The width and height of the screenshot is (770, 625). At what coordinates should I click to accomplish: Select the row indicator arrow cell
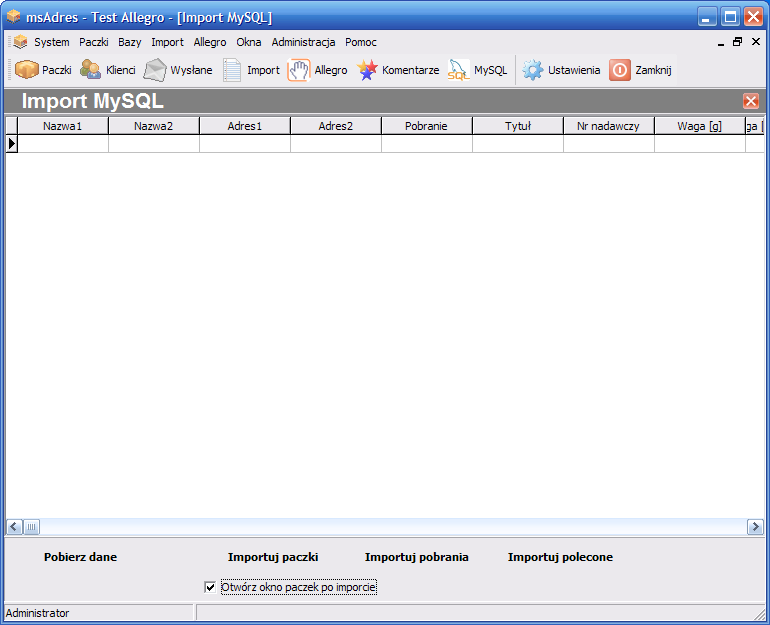click(12, 144)
